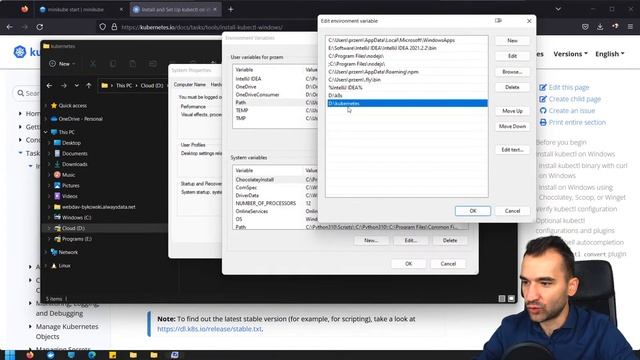
Task: Open Firefox downloads panel
Action: coord(600,27)
